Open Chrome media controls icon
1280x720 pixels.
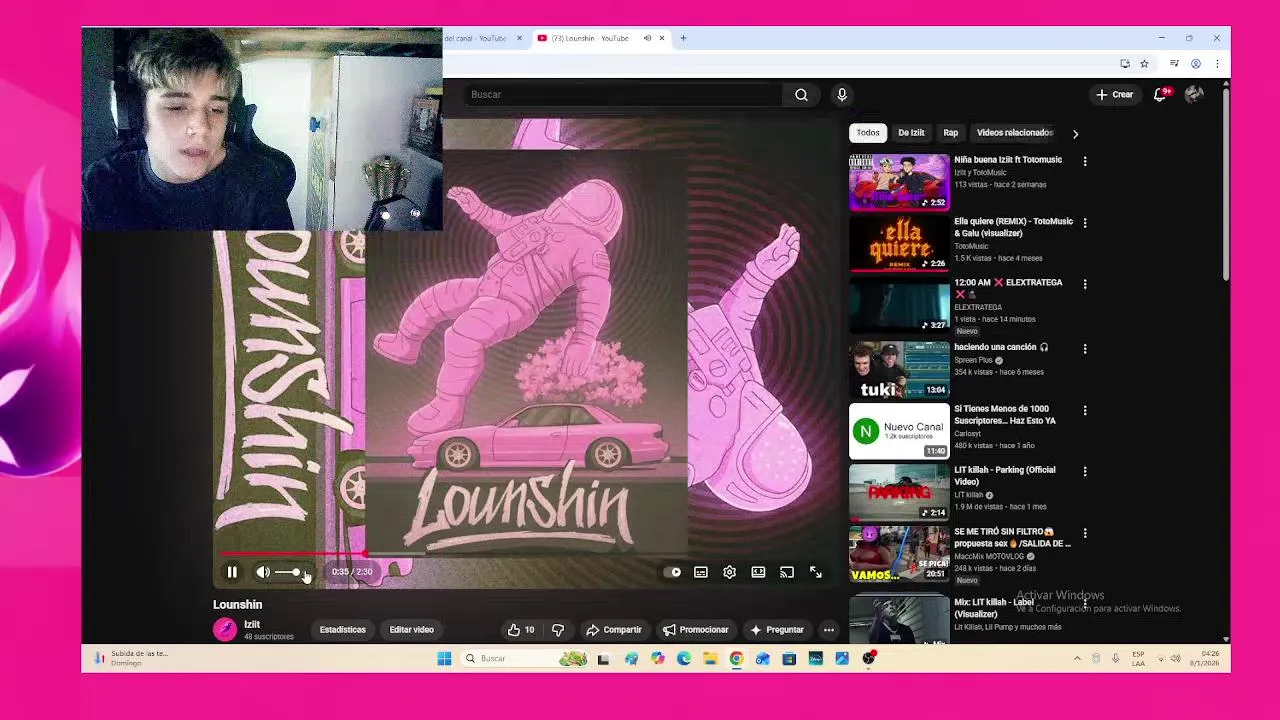click(x=1174, y=64)
